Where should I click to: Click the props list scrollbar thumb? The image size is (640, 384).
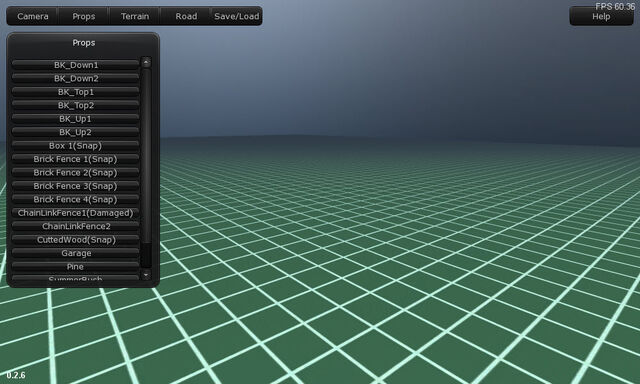[146, 155]
